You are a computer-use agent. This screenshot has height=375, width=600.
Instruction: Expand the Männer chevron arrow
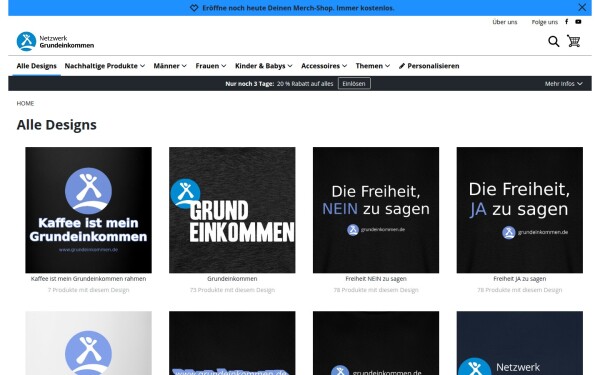point(184,66)
